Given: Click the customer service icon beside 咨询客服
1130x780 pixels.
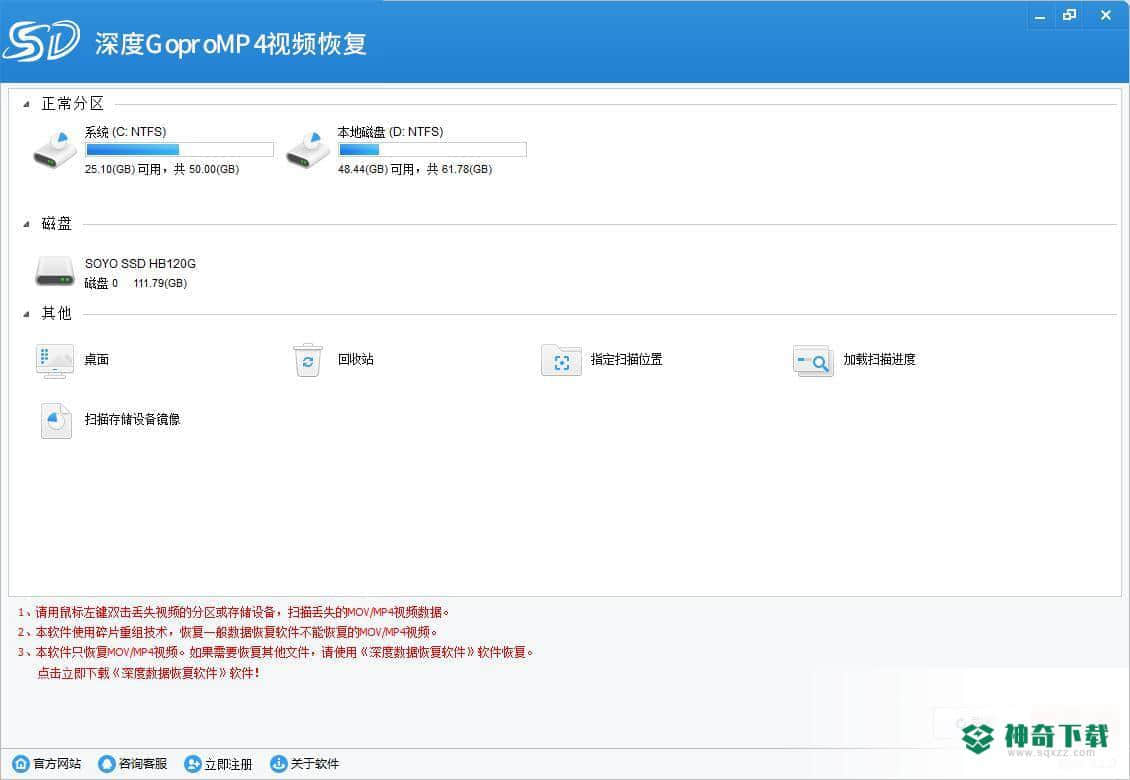Looking at the screenshot, I should point(107,763).
